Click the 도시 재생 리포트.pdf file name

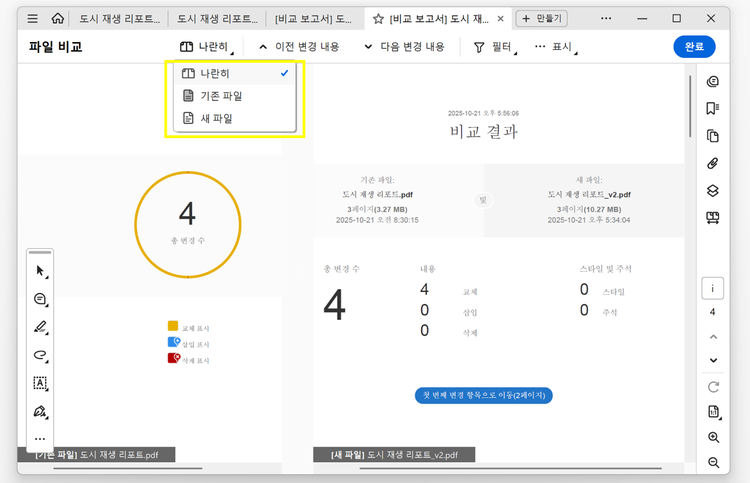[377, 195]
